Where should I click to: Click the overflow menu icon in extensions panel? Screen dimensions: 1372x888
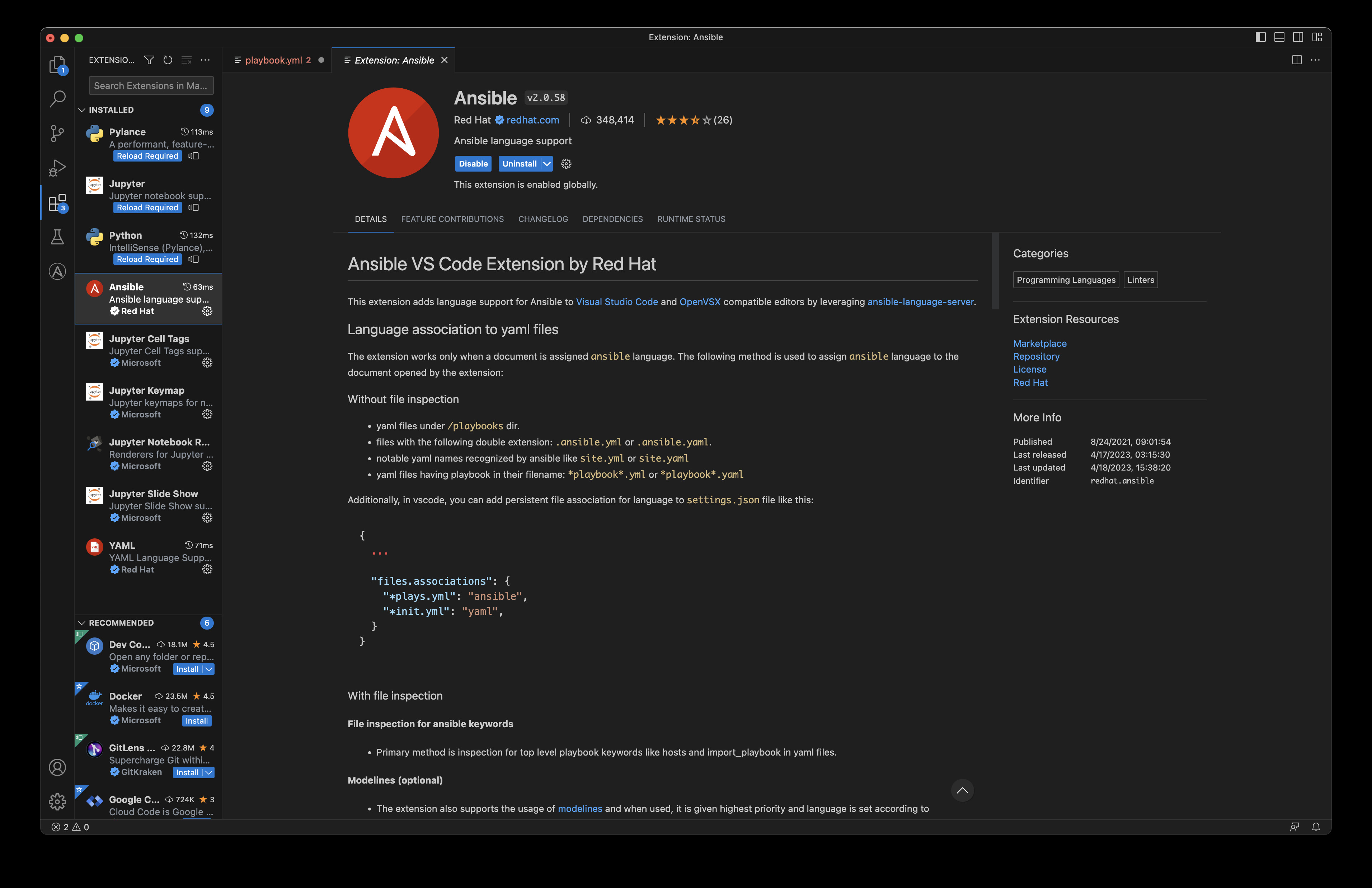point(204,60)
